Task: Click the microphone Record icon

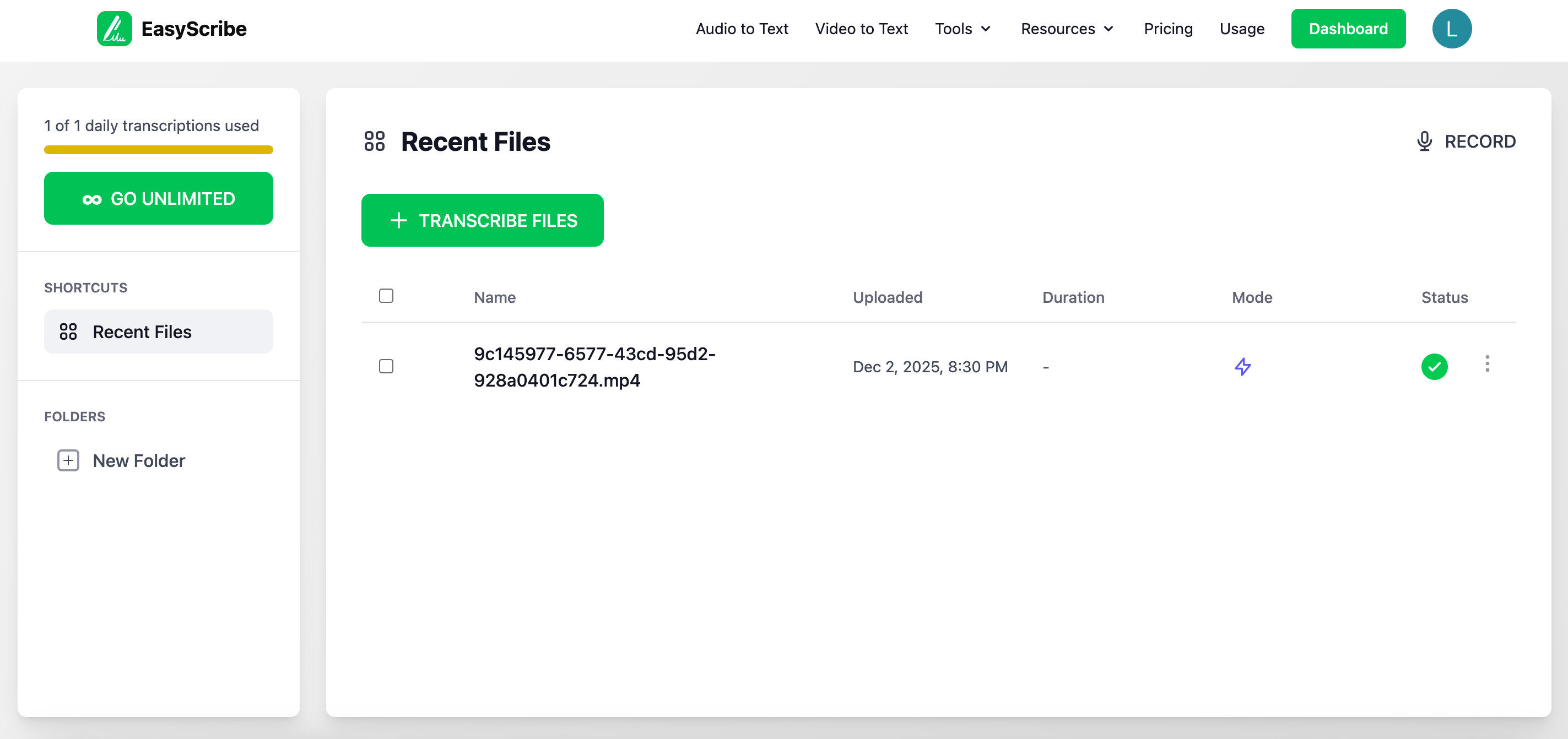Action: coord(1425,141)
